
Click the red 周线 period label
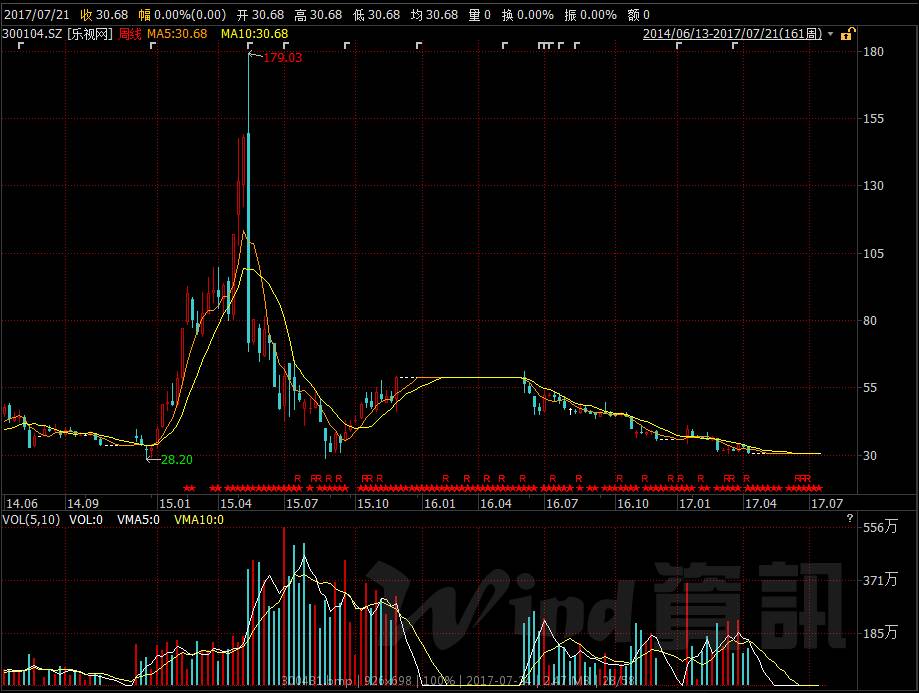pos(130,34)
